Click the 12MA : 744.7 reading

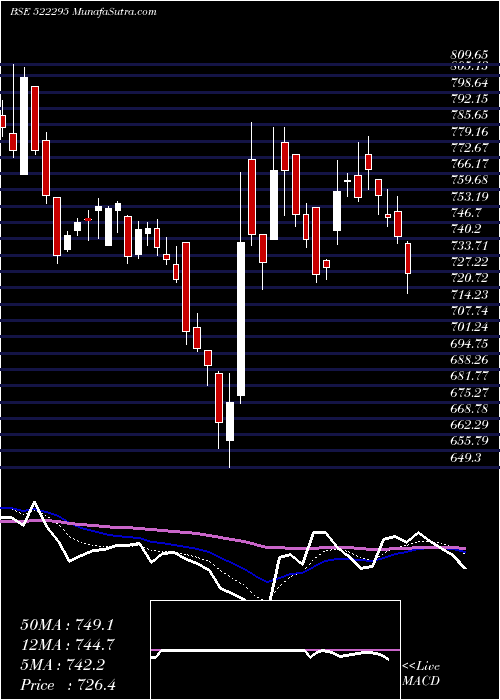[68, 645]
